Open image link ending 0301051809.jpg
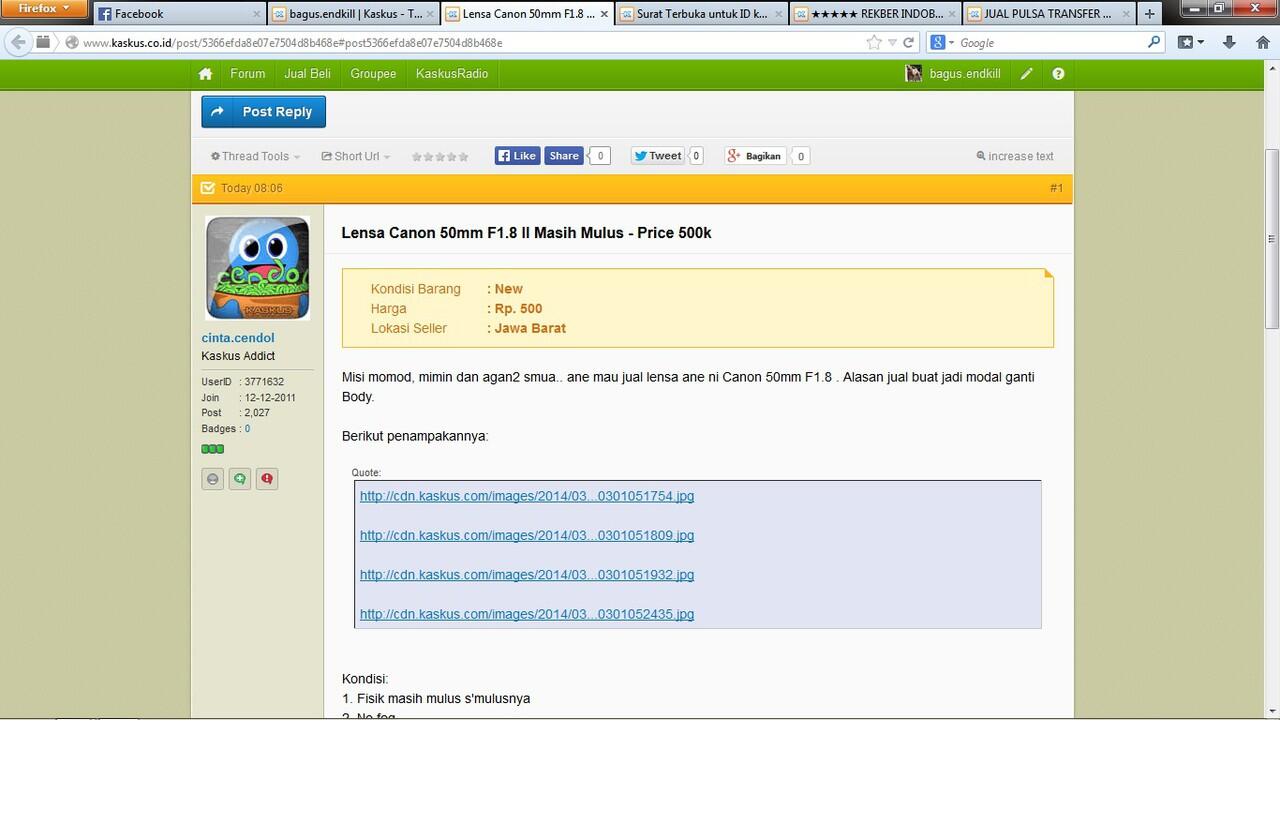 [x=527, y=535]
